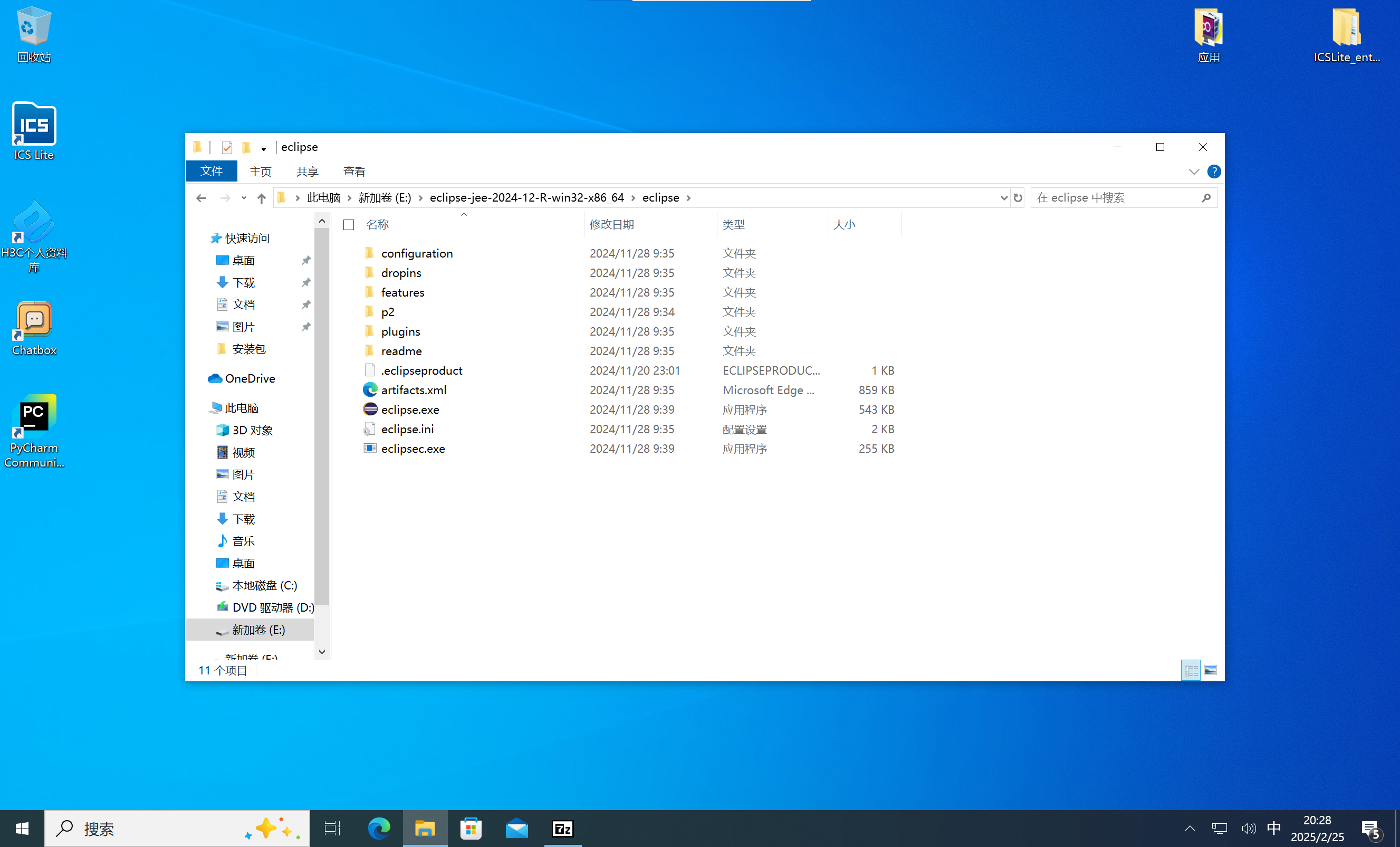Click the Help question mark icon
Viewport: 1400px width, 847px height.
(x=1214, y=172)
